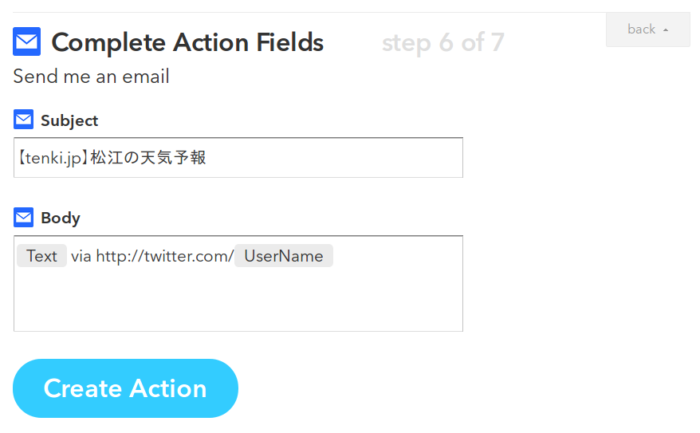This screenshot has width=700, height=433.
Task: Click the Send me an email subtitle
Action: coord(91,76)
